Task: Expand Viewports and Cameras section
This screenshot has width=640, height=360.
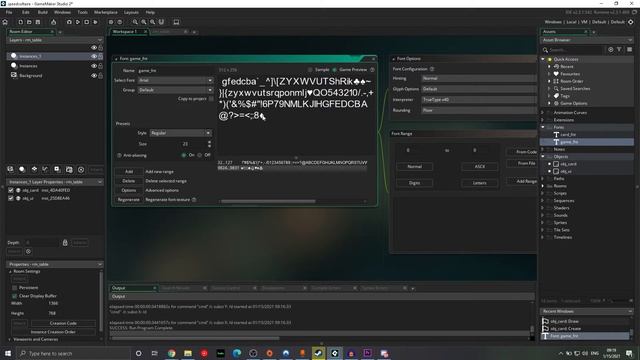Action: tap(10, 339)
